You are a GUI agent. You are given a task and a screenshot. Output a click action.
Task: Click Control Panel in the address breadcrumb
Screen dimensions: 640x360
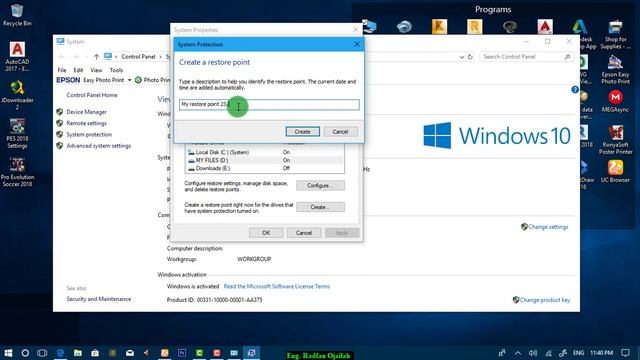tap(138, 57)
